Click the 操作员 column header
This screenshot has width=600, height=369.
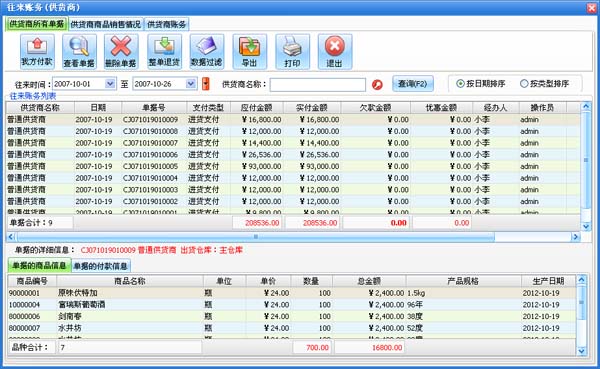click(542, 108)
